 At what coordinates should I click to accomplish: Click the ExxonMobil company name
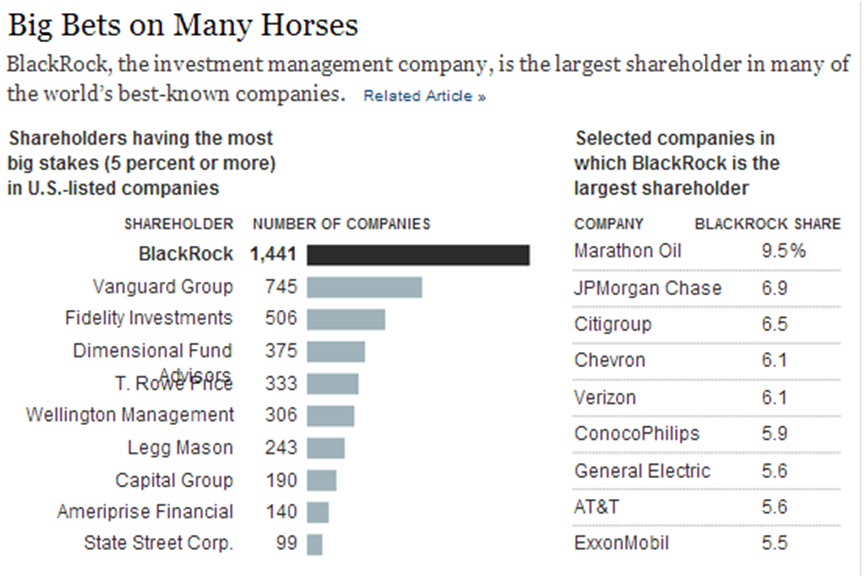click(x=621, y=544)
